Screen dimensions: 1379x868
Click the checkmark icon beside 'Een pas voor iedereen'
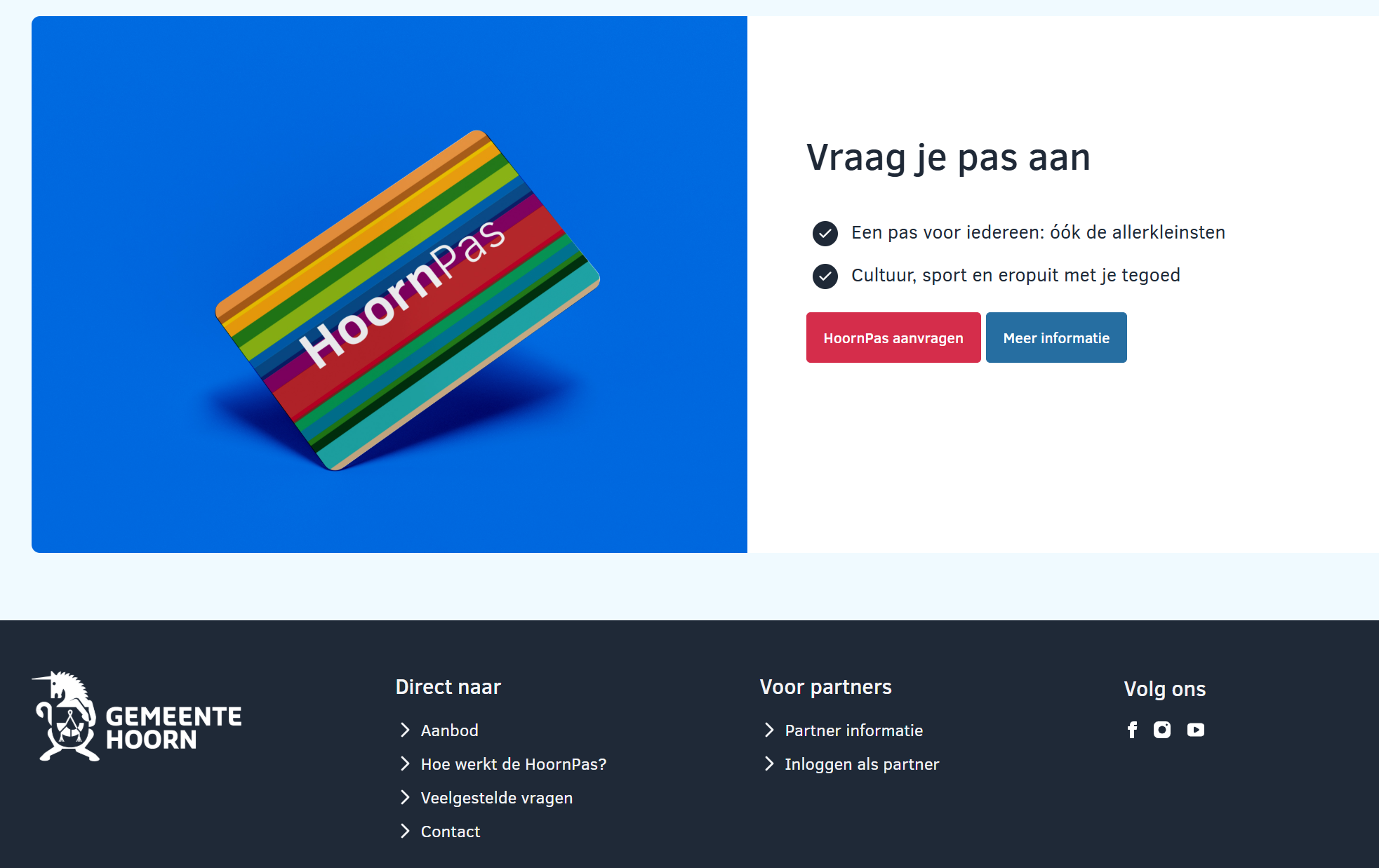pos(825,233)
